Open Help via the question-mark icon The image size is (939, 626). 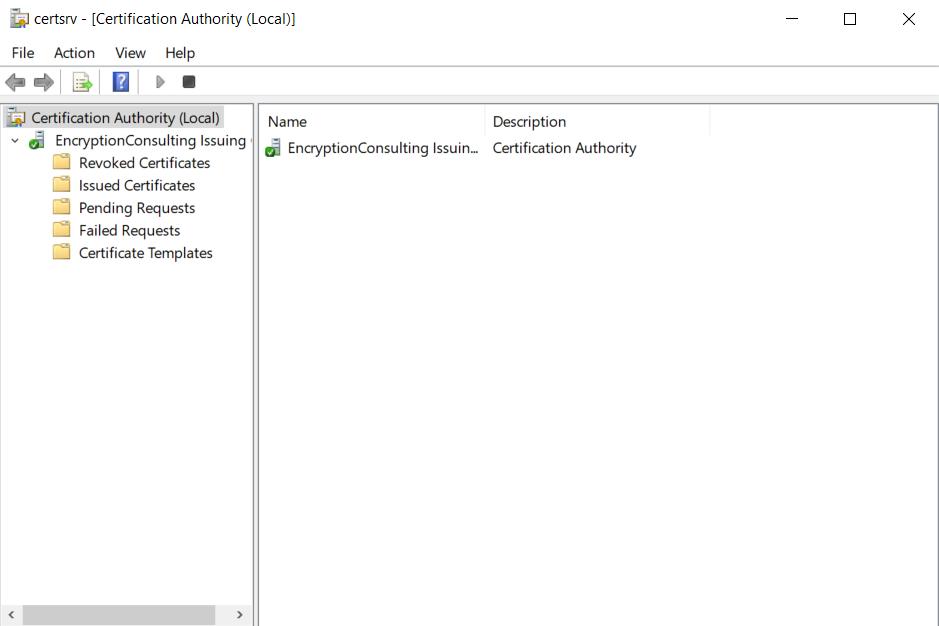(121, 81)
